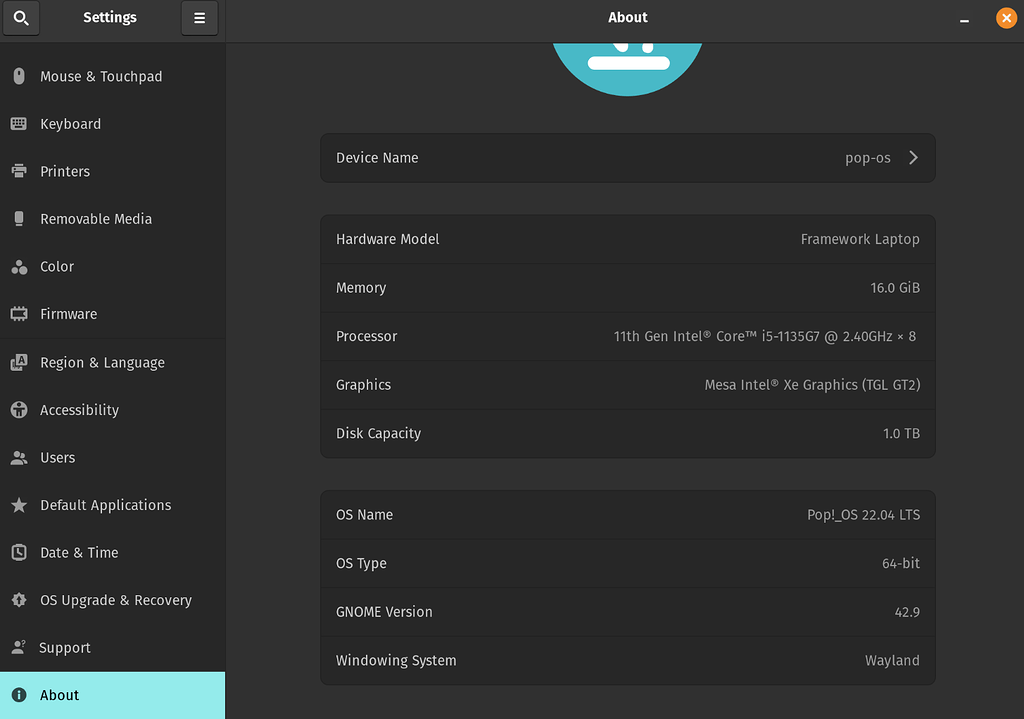Select the Accessibility icon in the sidebar
Image resolution: width=1024 pixels, height=719 pixels.
[x=17, y=410]
